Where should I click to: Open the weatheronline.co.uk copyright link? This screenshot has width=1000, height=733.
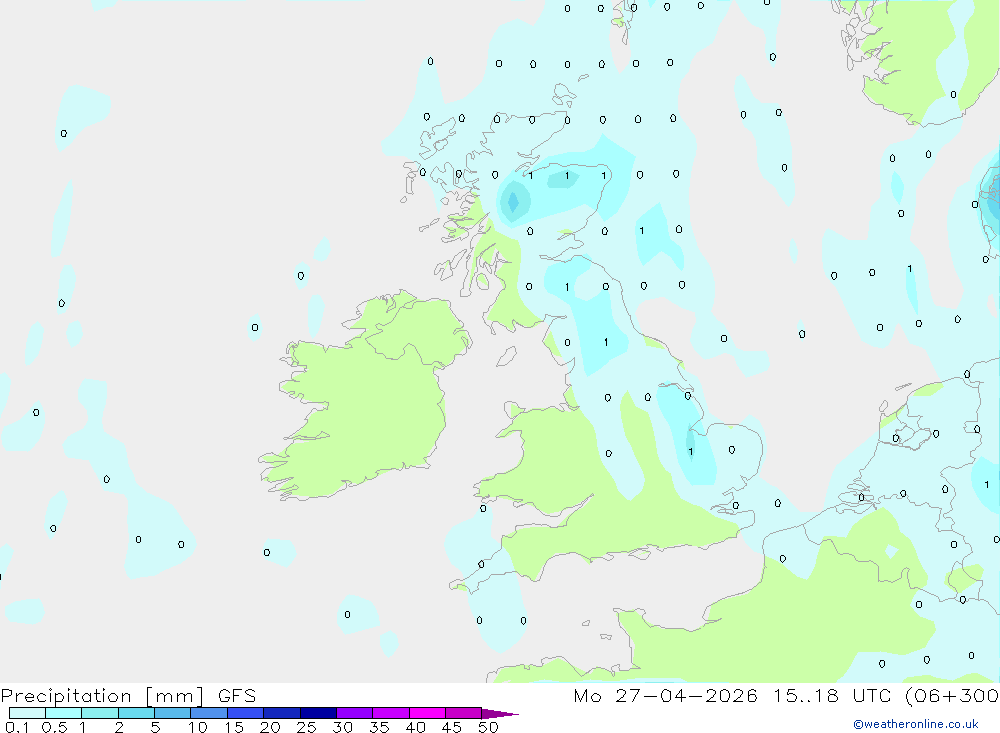[x=916, y=724]
